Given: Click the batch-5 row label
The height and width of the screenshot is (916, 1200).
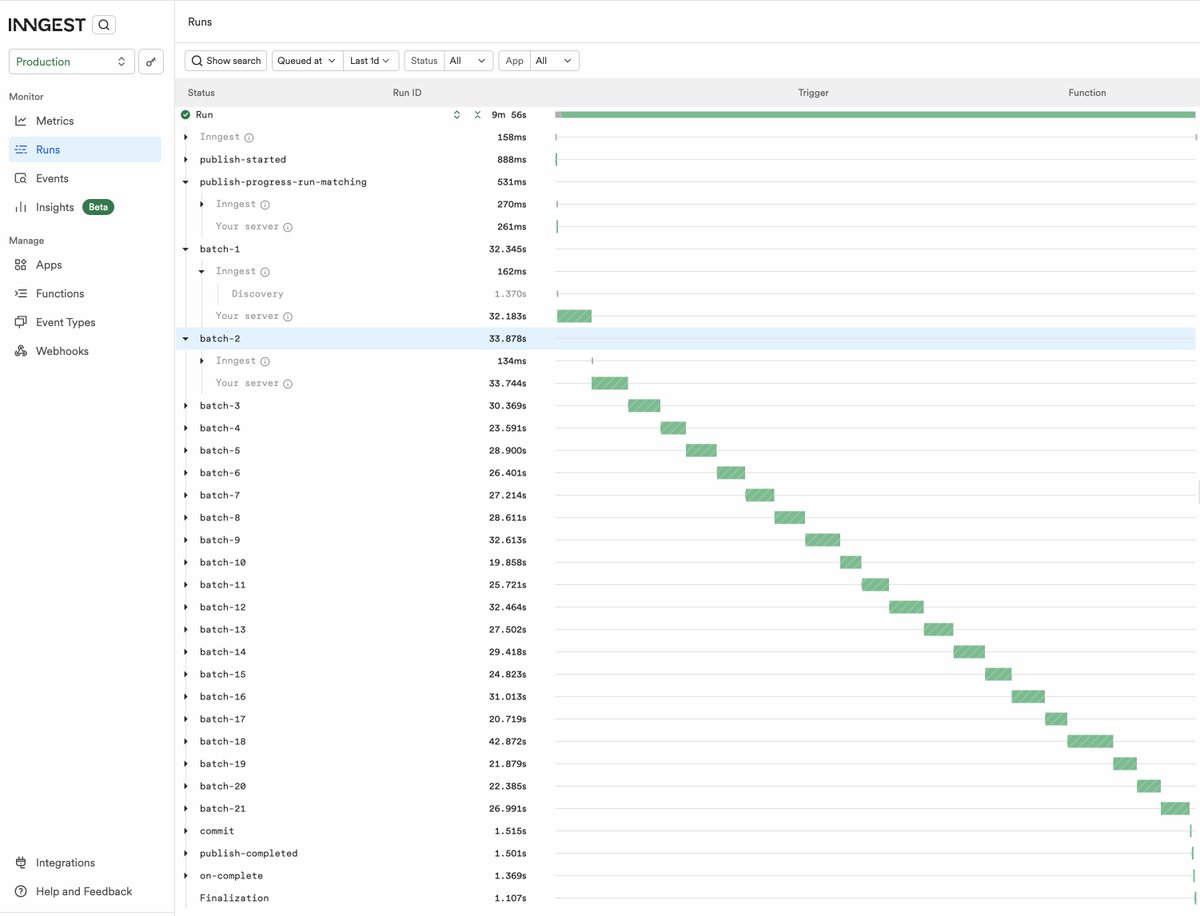Looking at the screenshot, I should pos(220,451).
